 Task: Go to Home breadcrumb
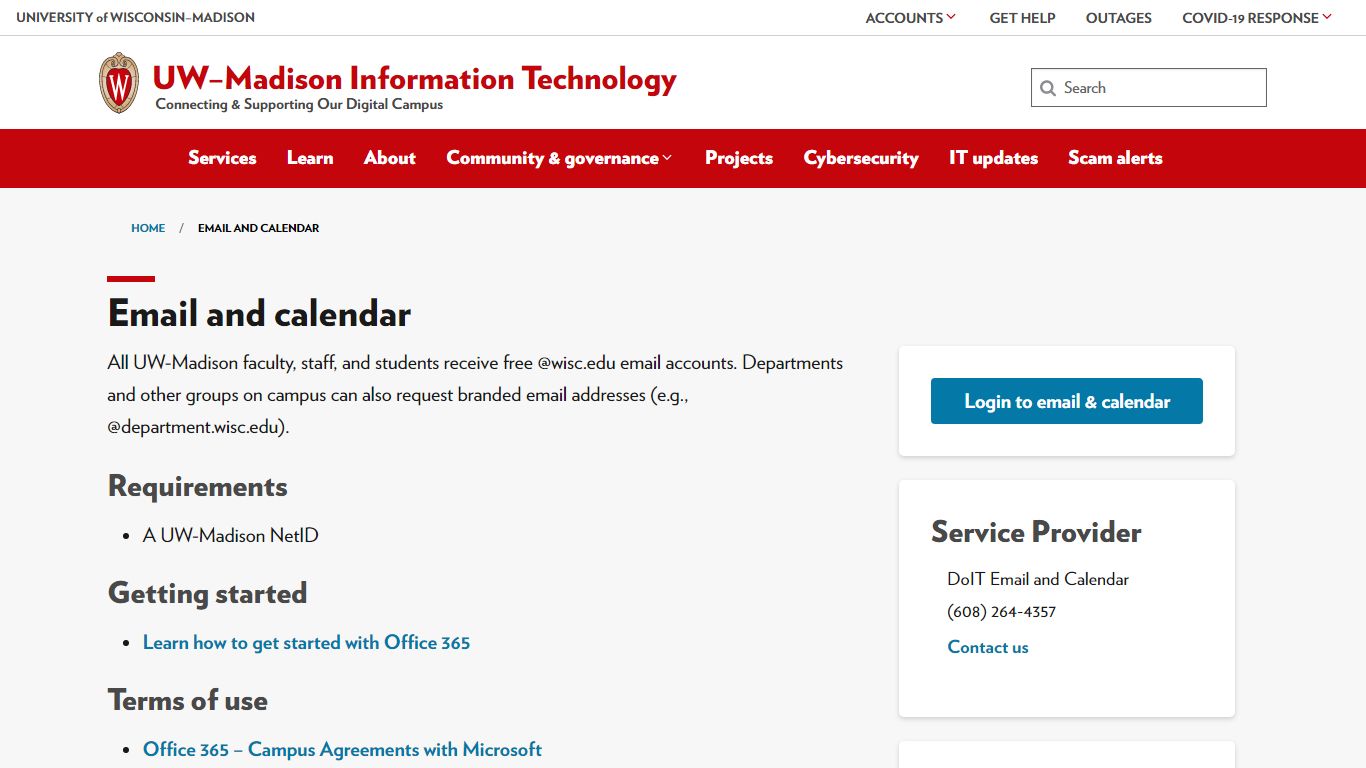coord(148,228)
